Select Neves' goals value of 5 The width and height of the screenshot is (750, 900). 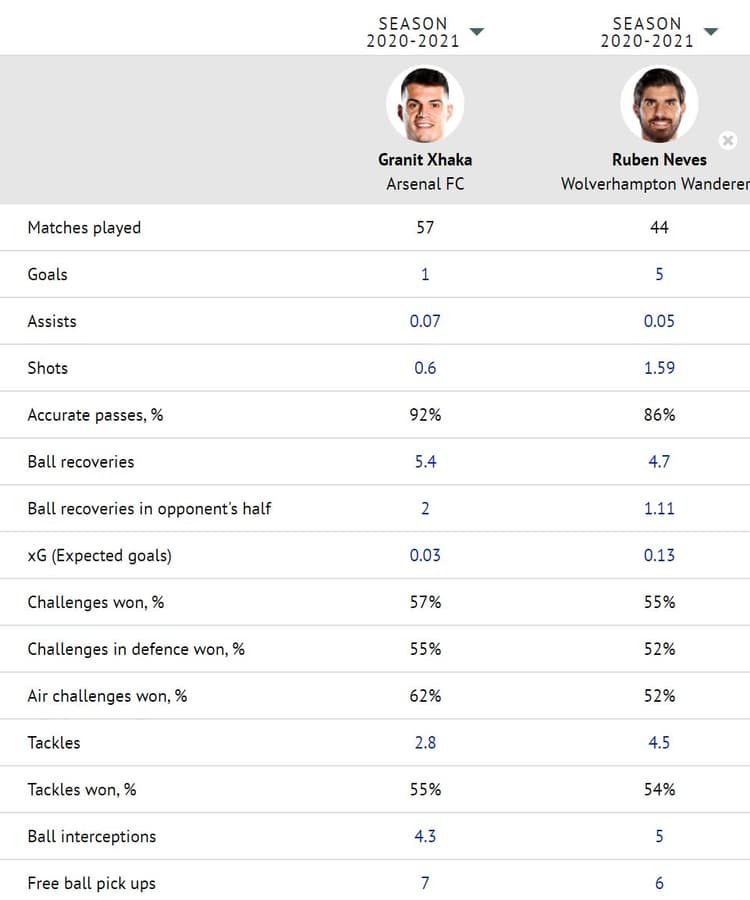659,274
